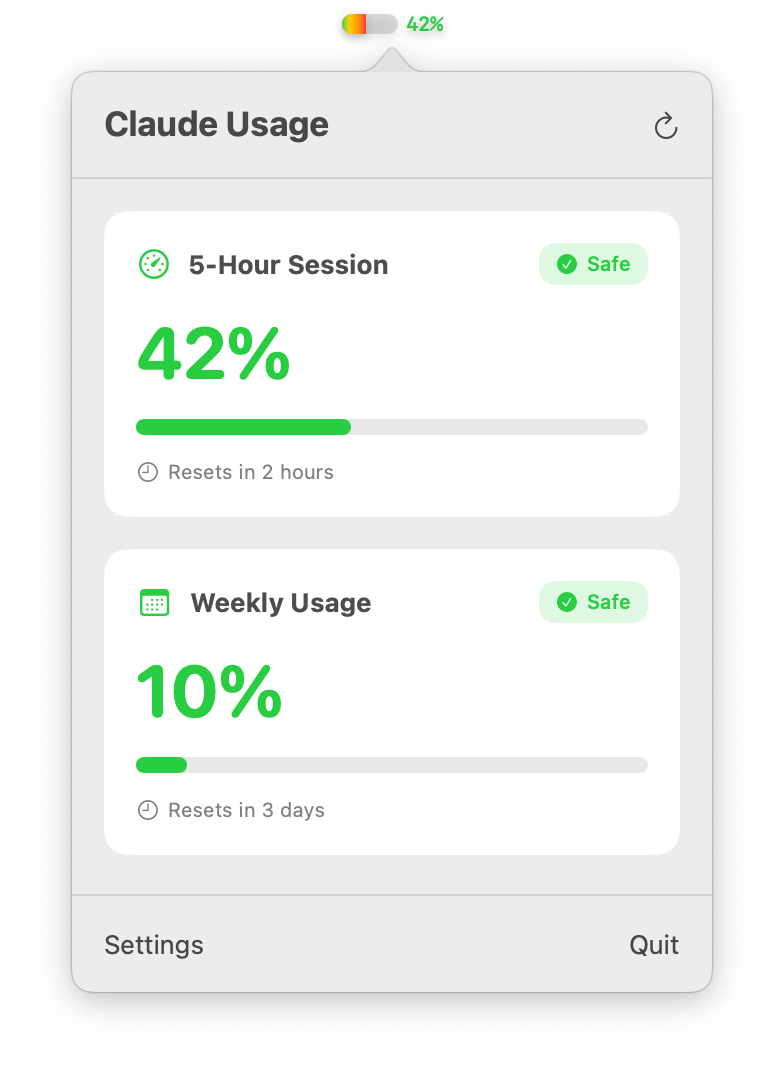Click the large 42% session figure

pos(214,353)
